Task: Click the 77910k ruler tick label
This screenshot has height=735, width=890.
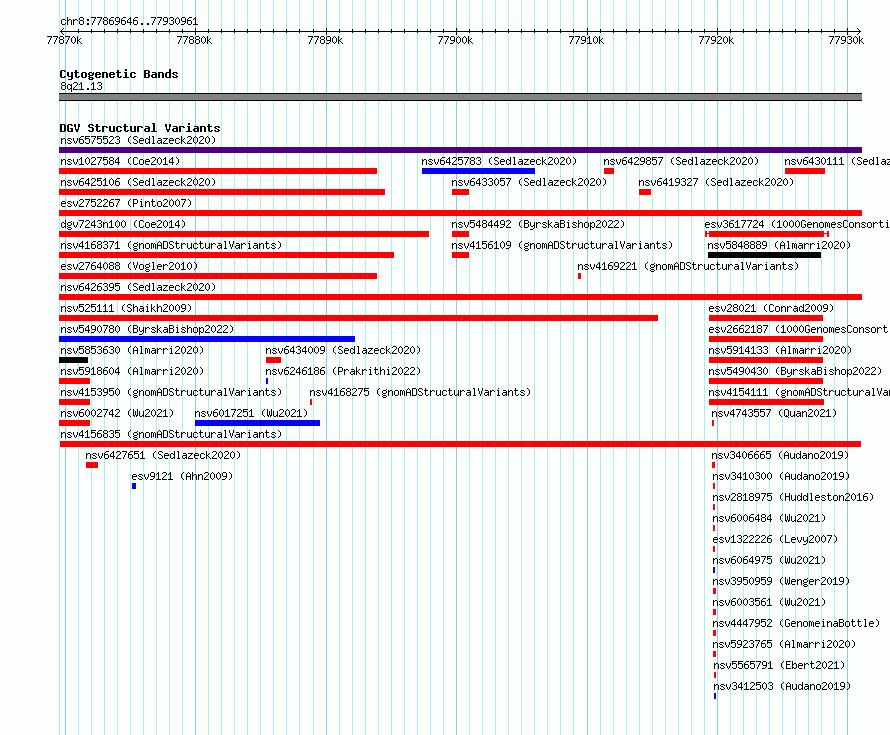Action: pyautogui.click(x=586, y=40)
